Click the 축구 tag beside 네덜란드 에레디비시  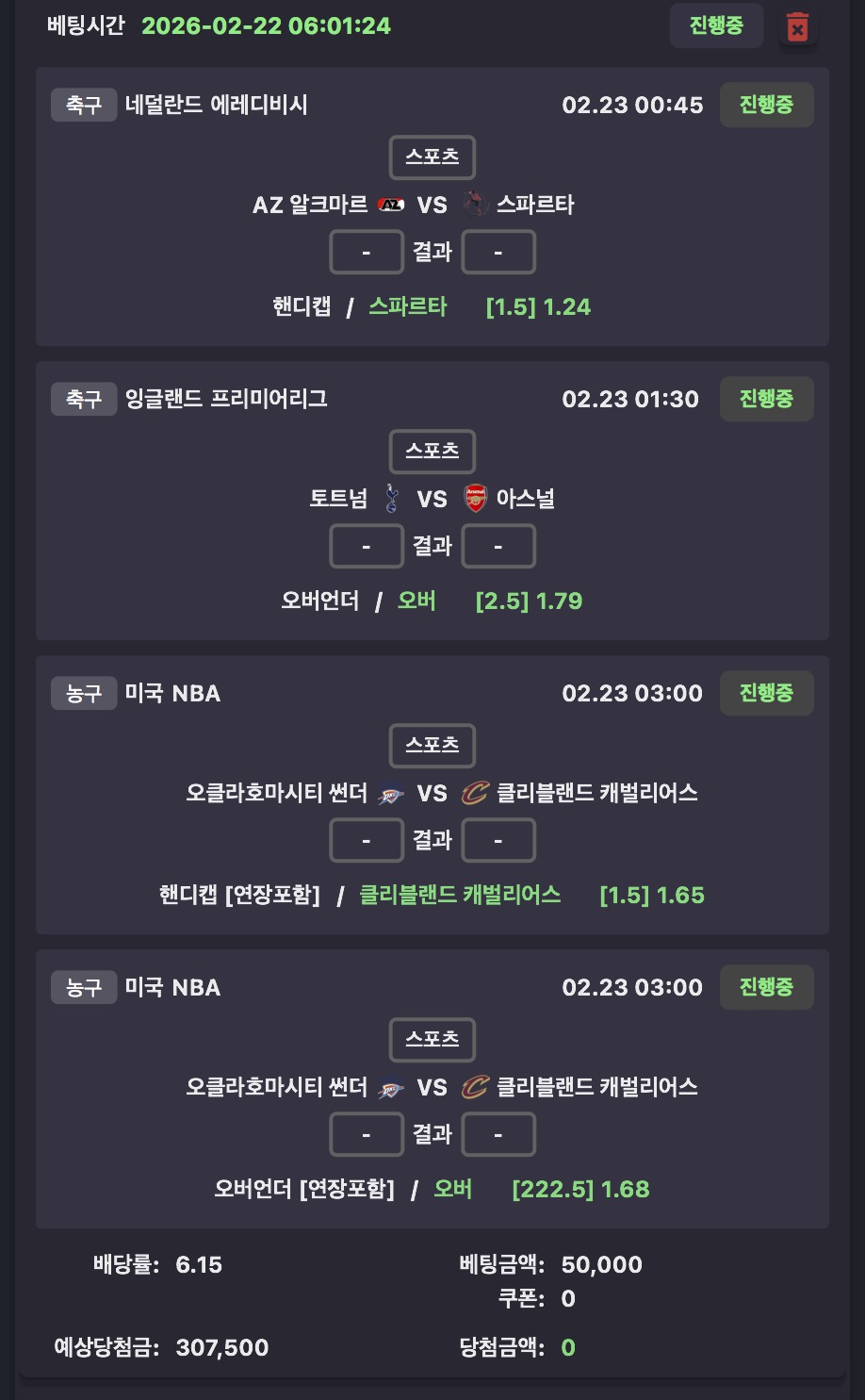pos(84,105)
